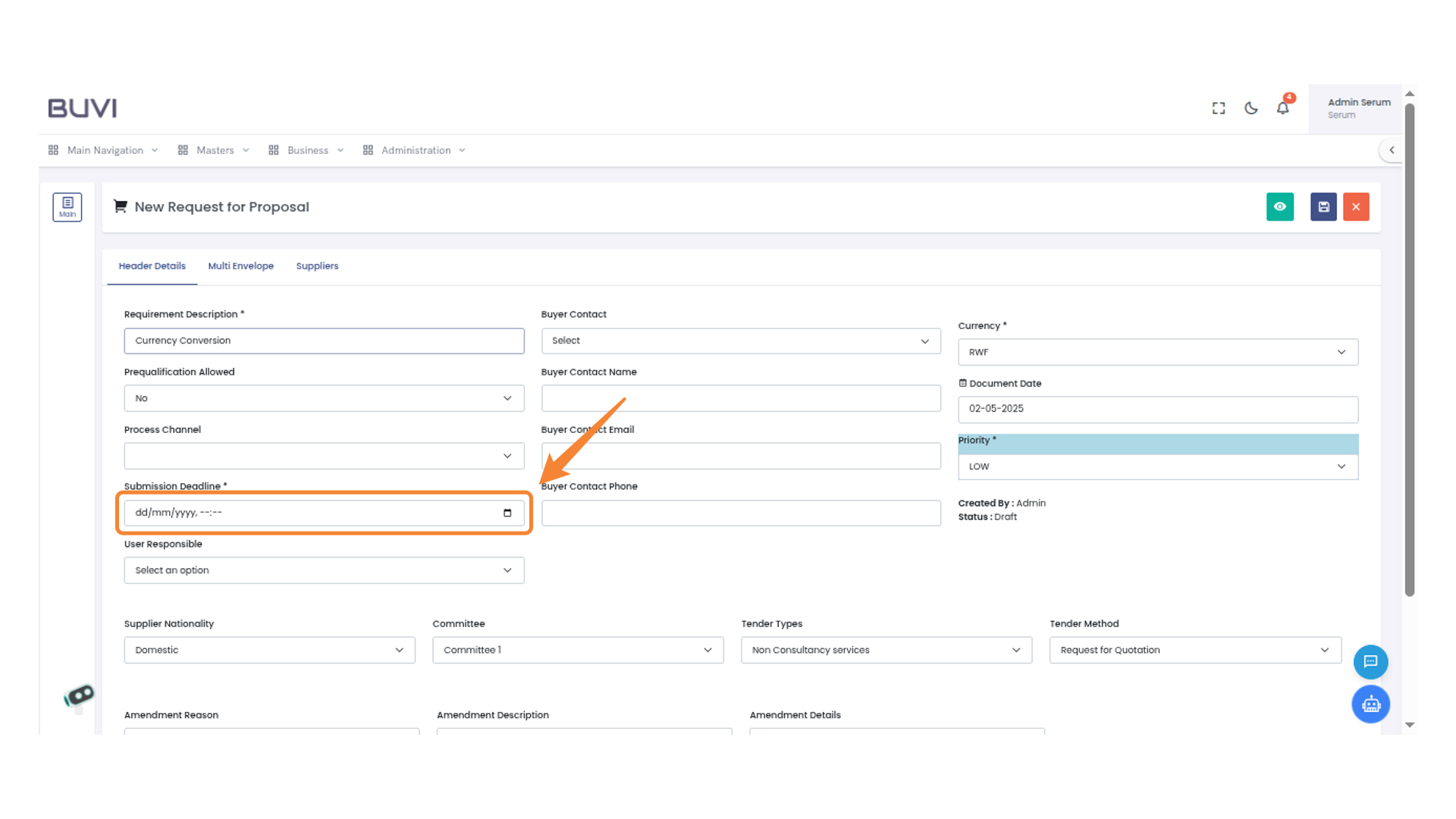This screenshot has height=819, width=1456.
Task: Expand the Tender Method dropdown
Action: coord(1194,651)
